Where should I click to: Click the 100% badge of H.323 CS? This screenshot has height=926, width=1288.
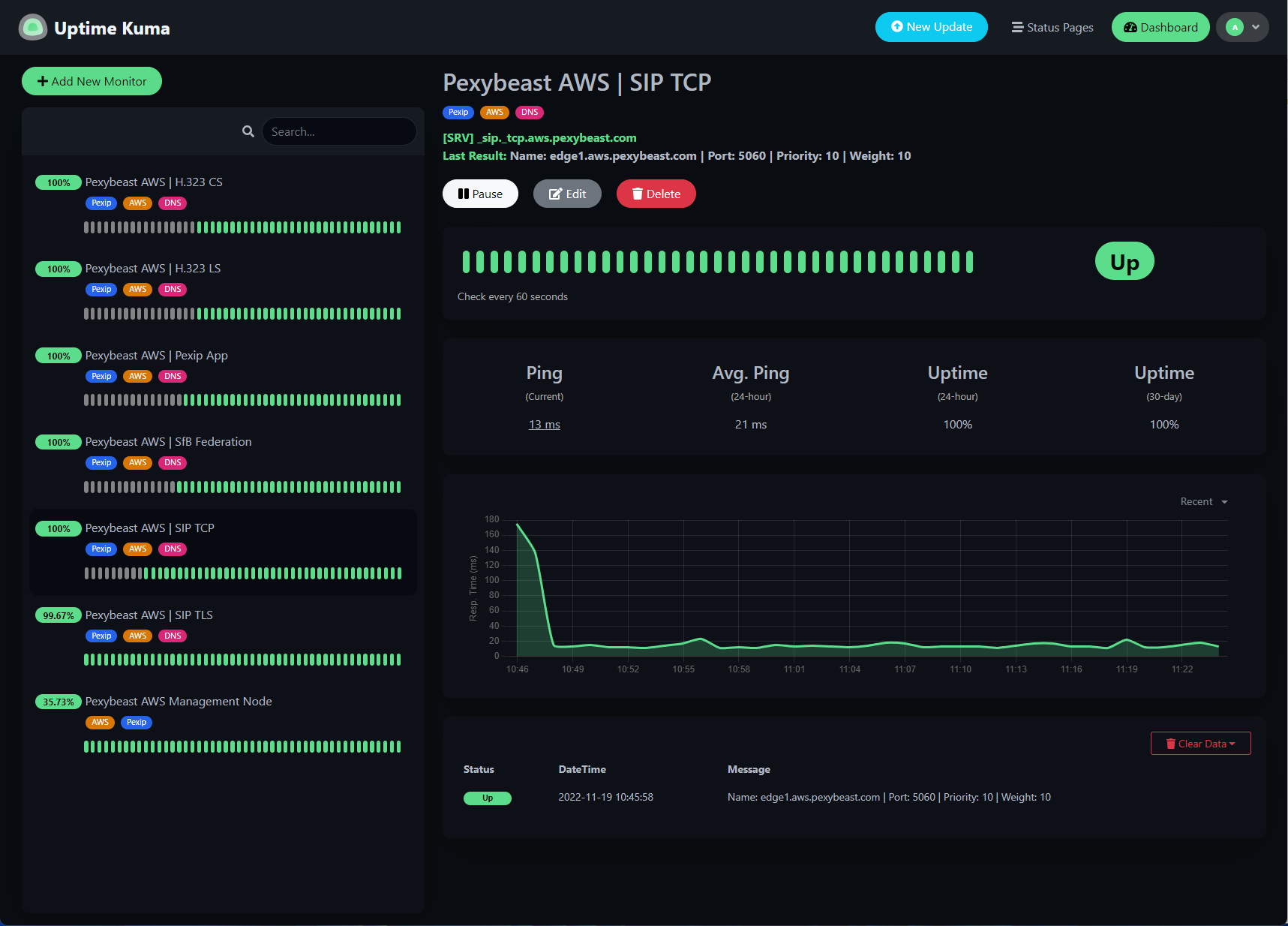pos(59,182)
